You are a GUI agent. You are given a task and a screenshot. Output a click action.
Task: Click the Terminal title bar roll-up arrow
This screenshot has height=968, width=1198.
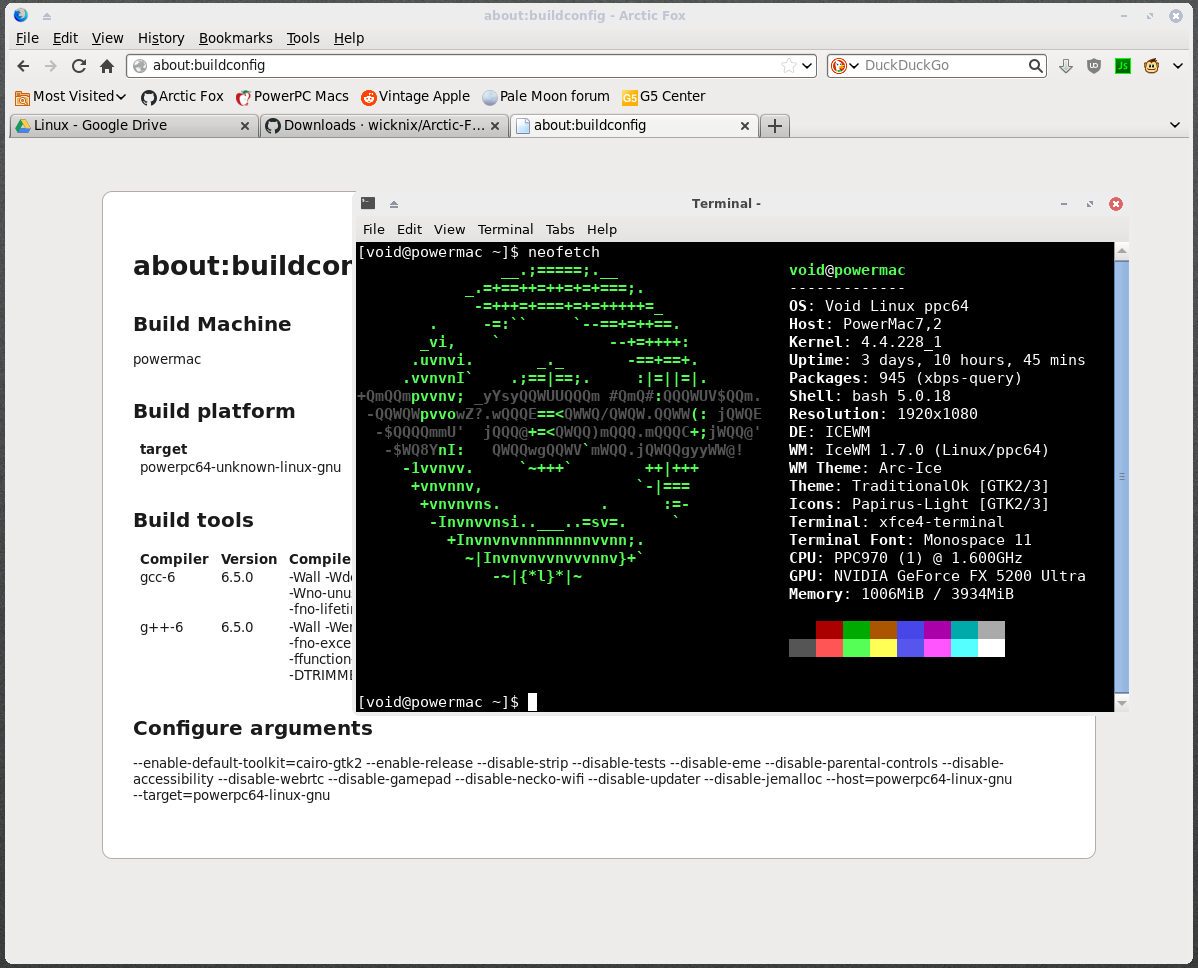click(x=393, y=204)
